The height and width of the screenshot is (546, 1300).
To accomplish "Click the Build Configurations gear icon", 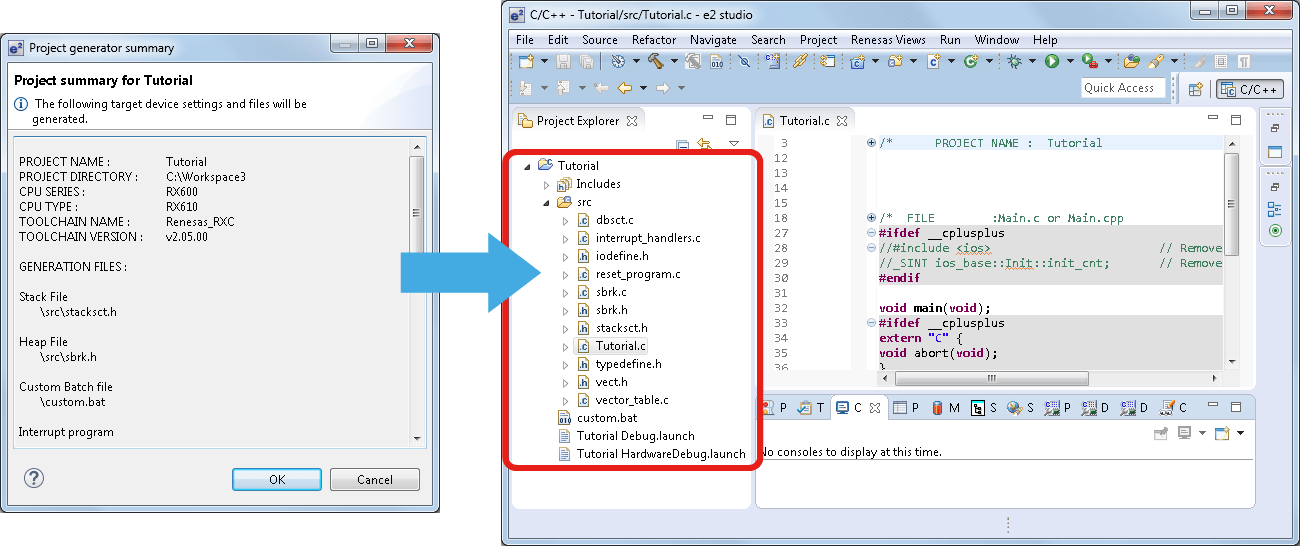I will 618,61.
